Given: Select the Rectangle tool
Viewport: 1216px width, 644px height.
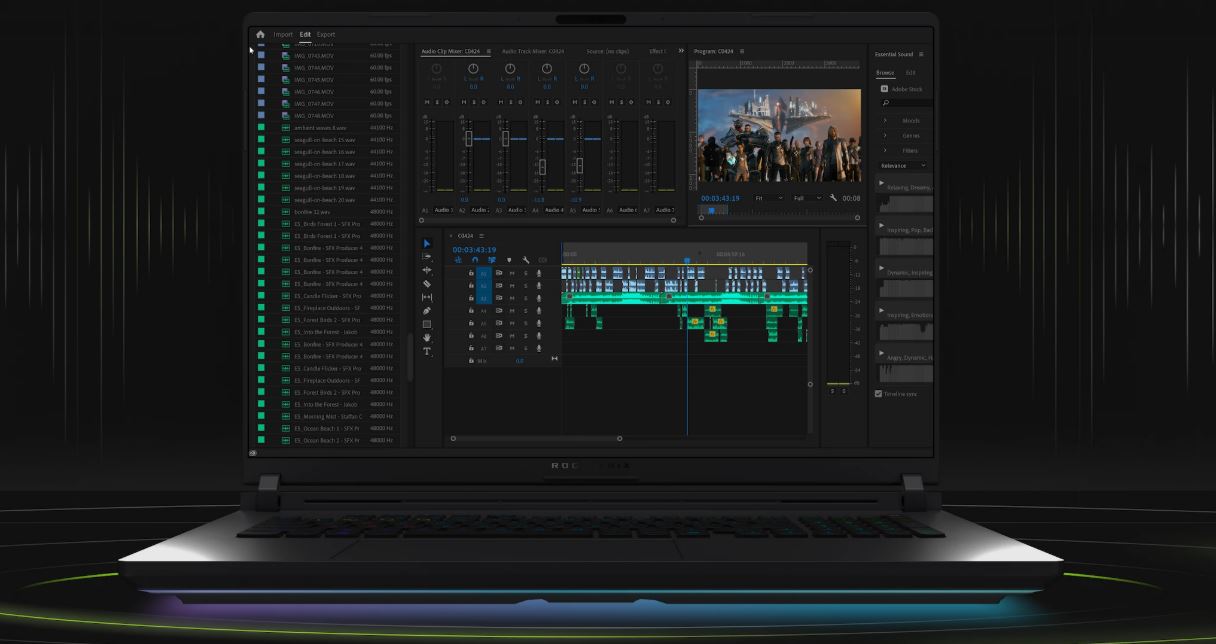Looking at the screenshot, I should pos(427,324).
